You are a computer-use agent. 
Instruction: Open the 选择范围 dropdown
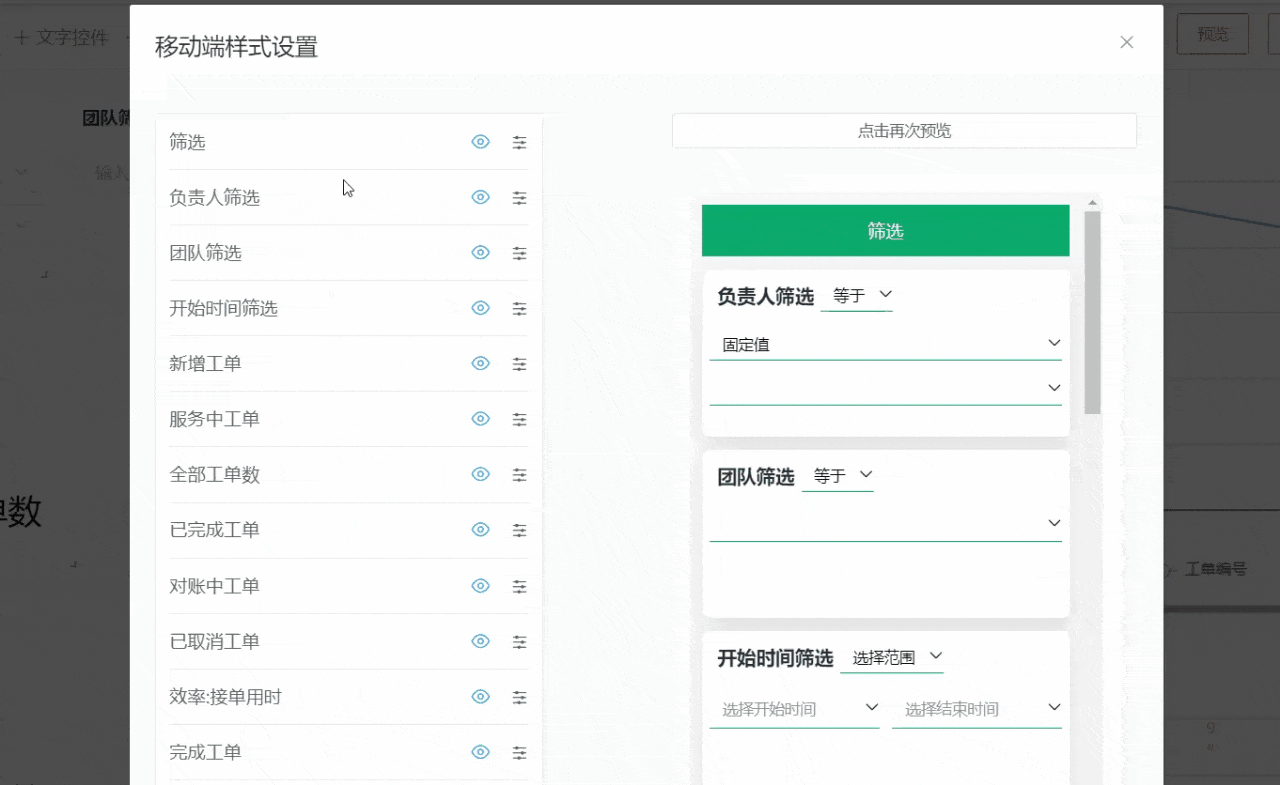click(892, 658)
